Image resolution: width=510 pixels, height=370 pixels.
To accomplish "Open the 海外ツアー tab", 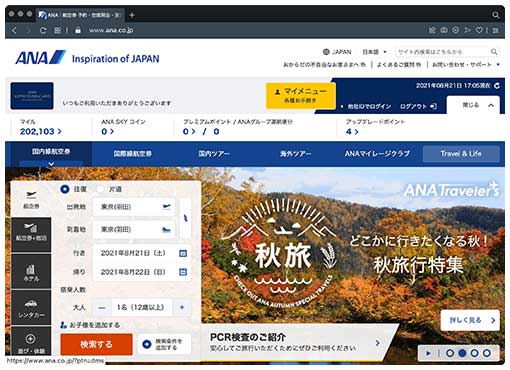I will (x=295, y=154).
